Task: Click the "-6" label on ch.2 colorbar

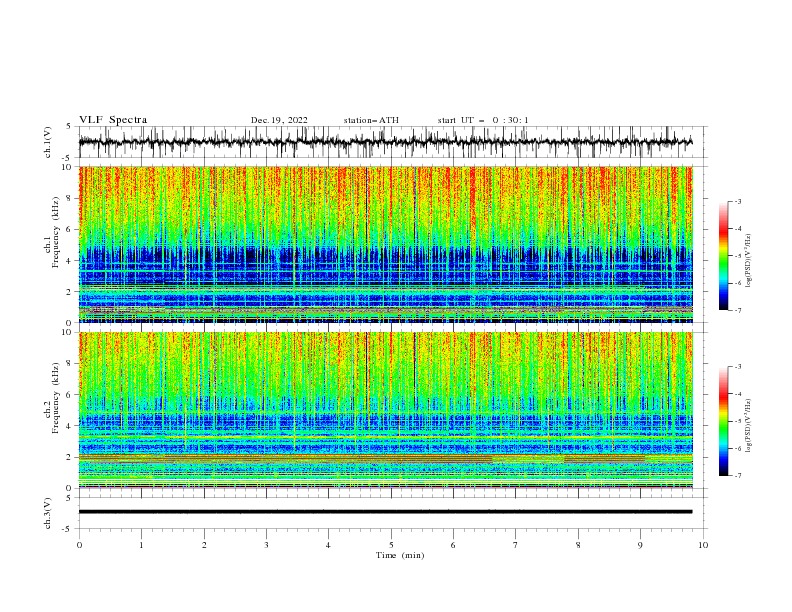Action: [x=738, y=448]
